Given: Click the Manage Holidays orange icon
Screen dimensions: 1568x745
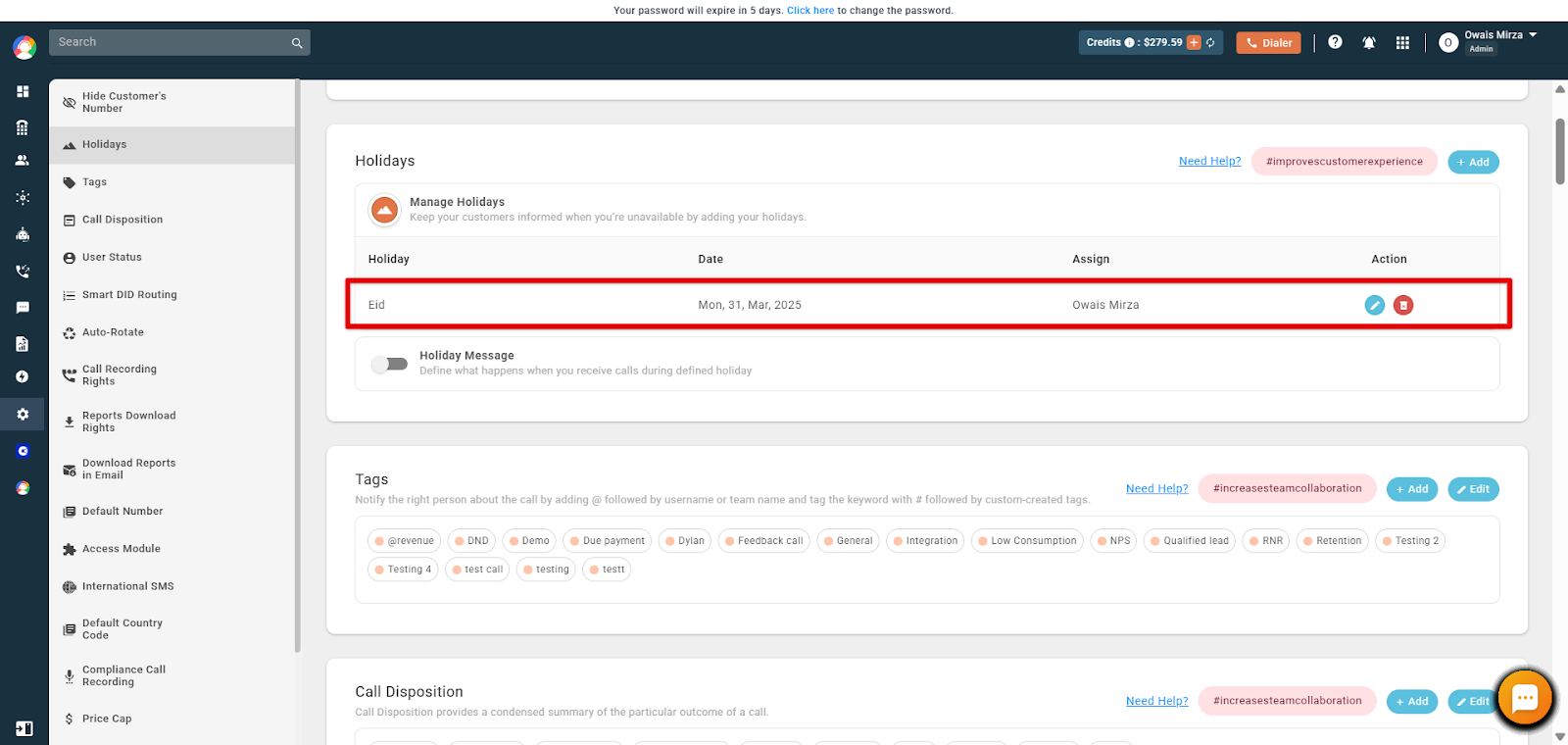Looking at the screenshot, I should pyautogui.click(x=384, y=209).
